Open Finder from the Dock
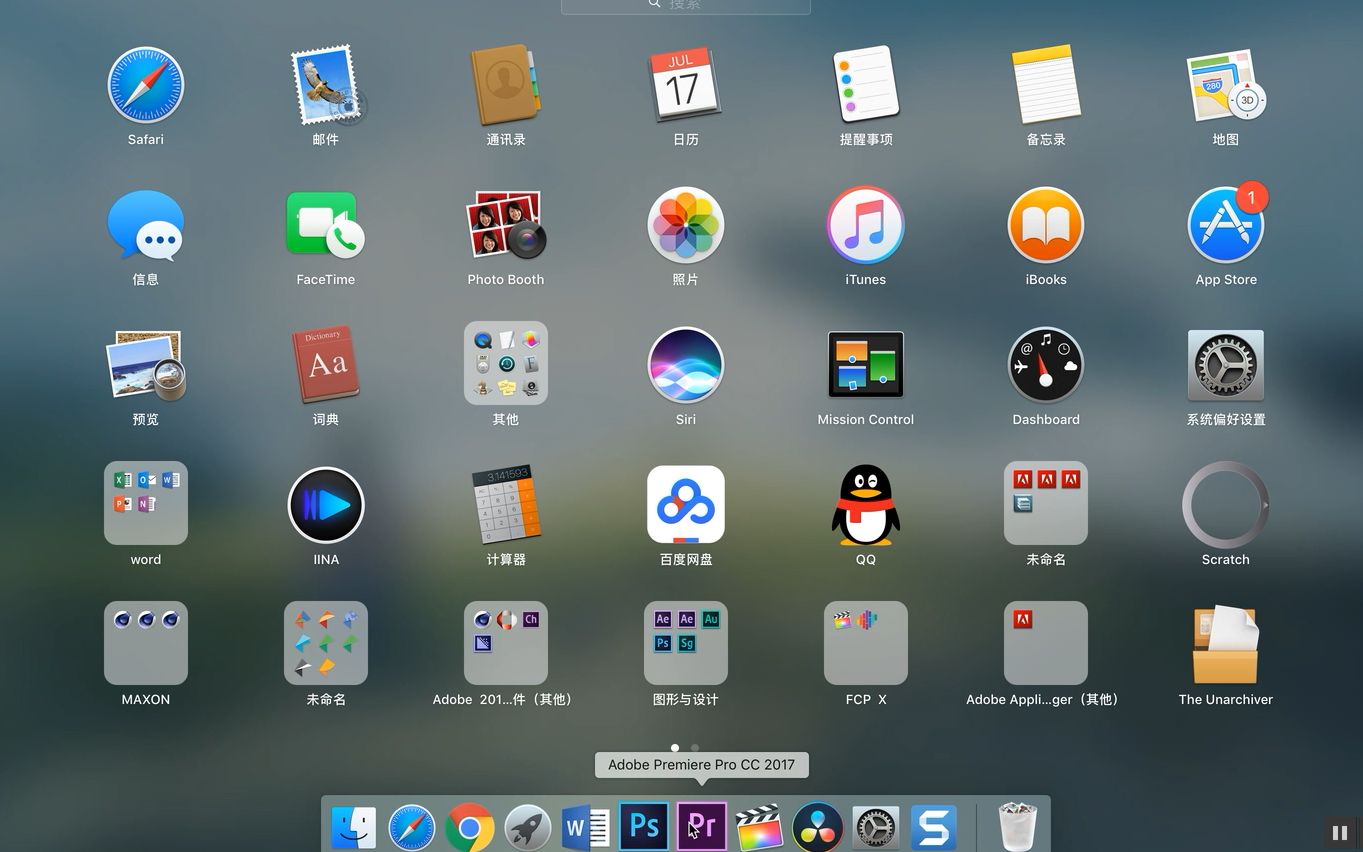Image resolution: width=1363 pixels, height=852 pixels. [x=354, y=827]
